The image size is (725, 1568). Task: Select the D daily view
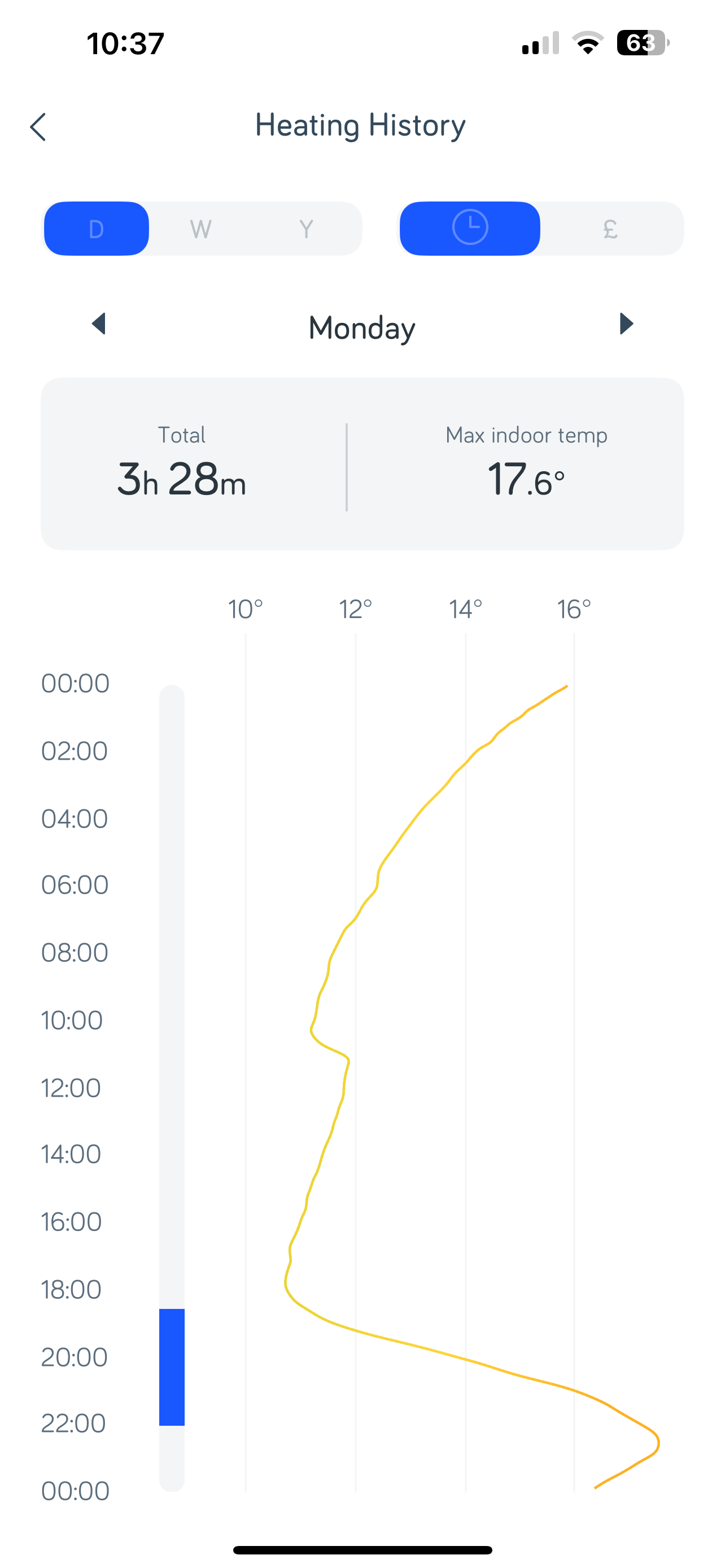click(96, 228)
